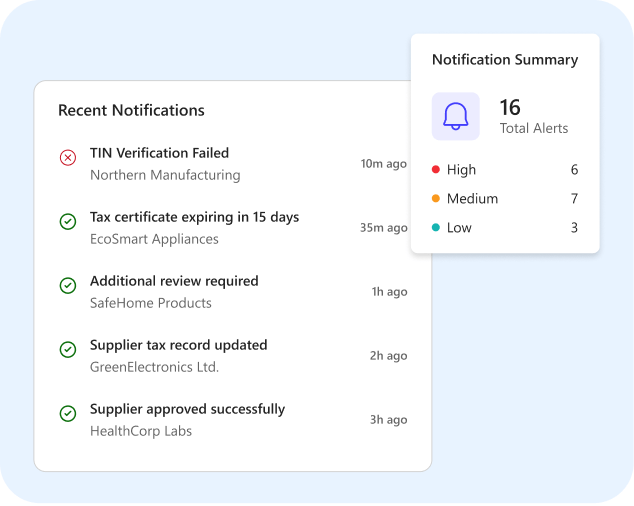The height and width of the screenshot is (506, 634).
Task: Click the Low alert count 3
Action: click(574, 228)
